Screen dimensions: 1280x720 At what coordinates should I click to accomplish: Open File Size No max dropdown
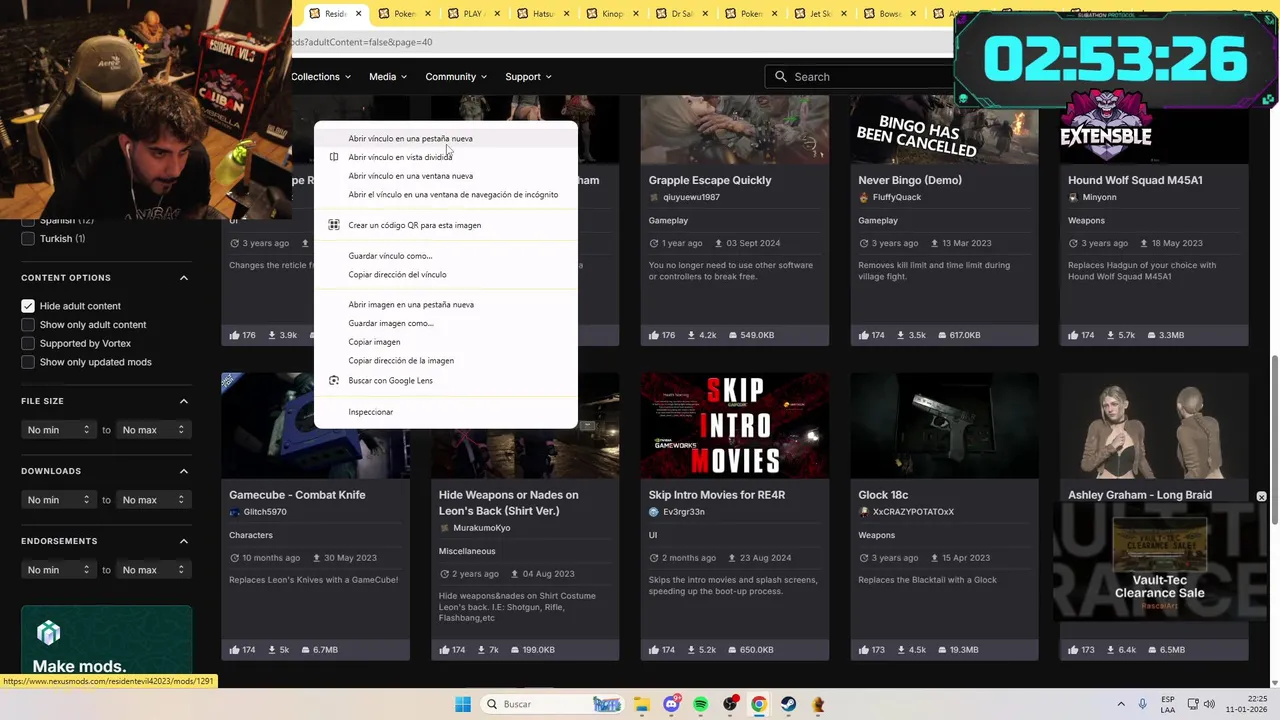154,430
